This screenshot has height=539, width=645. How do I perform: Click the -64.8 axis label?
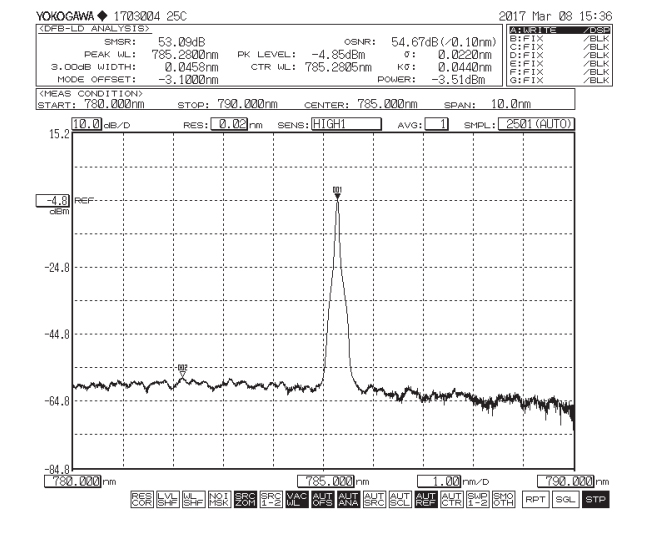point(57,401)
